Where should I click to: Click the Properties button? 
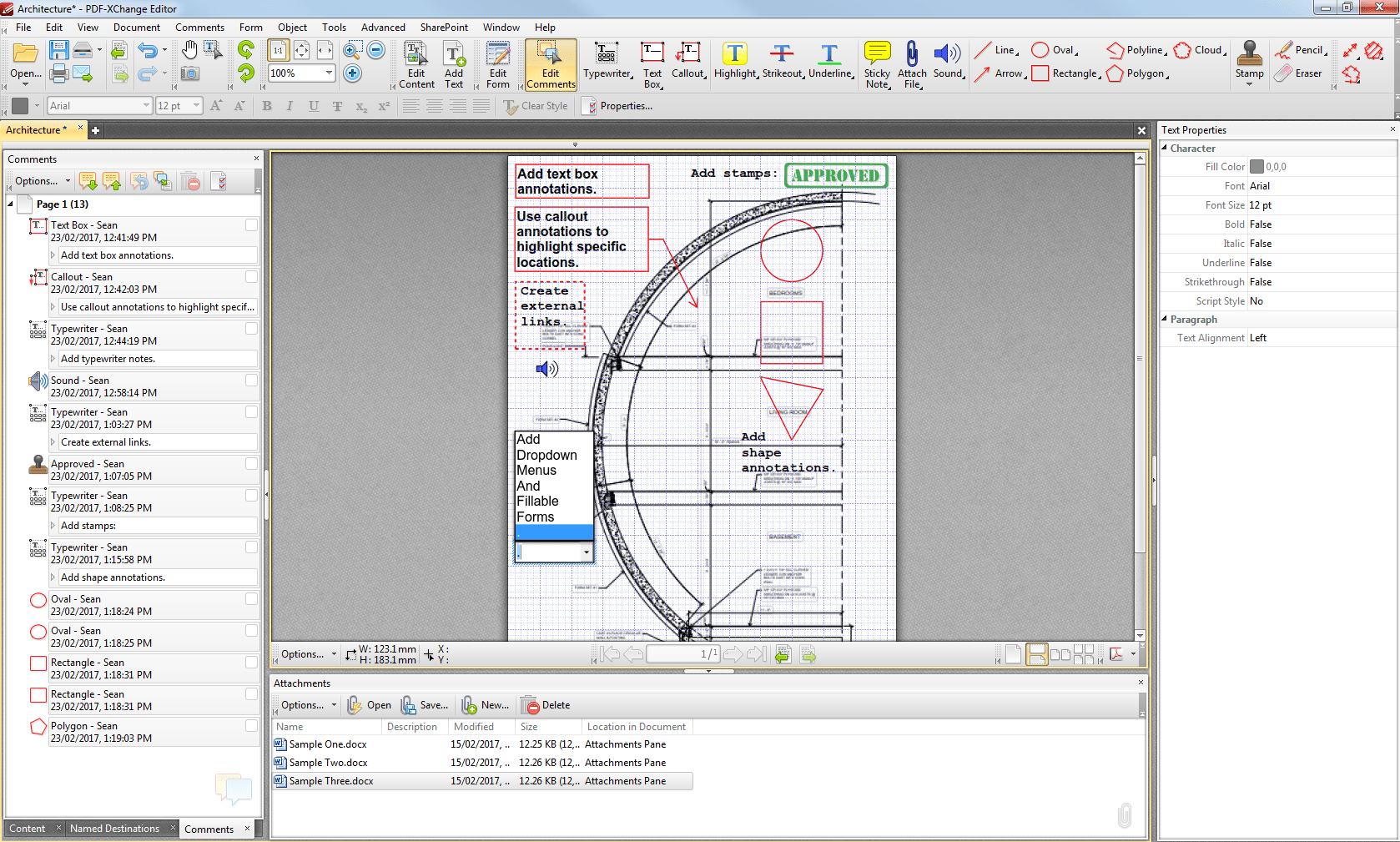619,105
